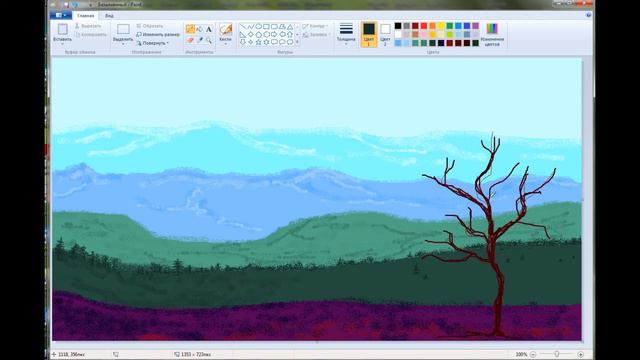The image size is (640, 360).
Task: Open the Size (Толщина) thickness dropdown
Action: click(346, 34)
